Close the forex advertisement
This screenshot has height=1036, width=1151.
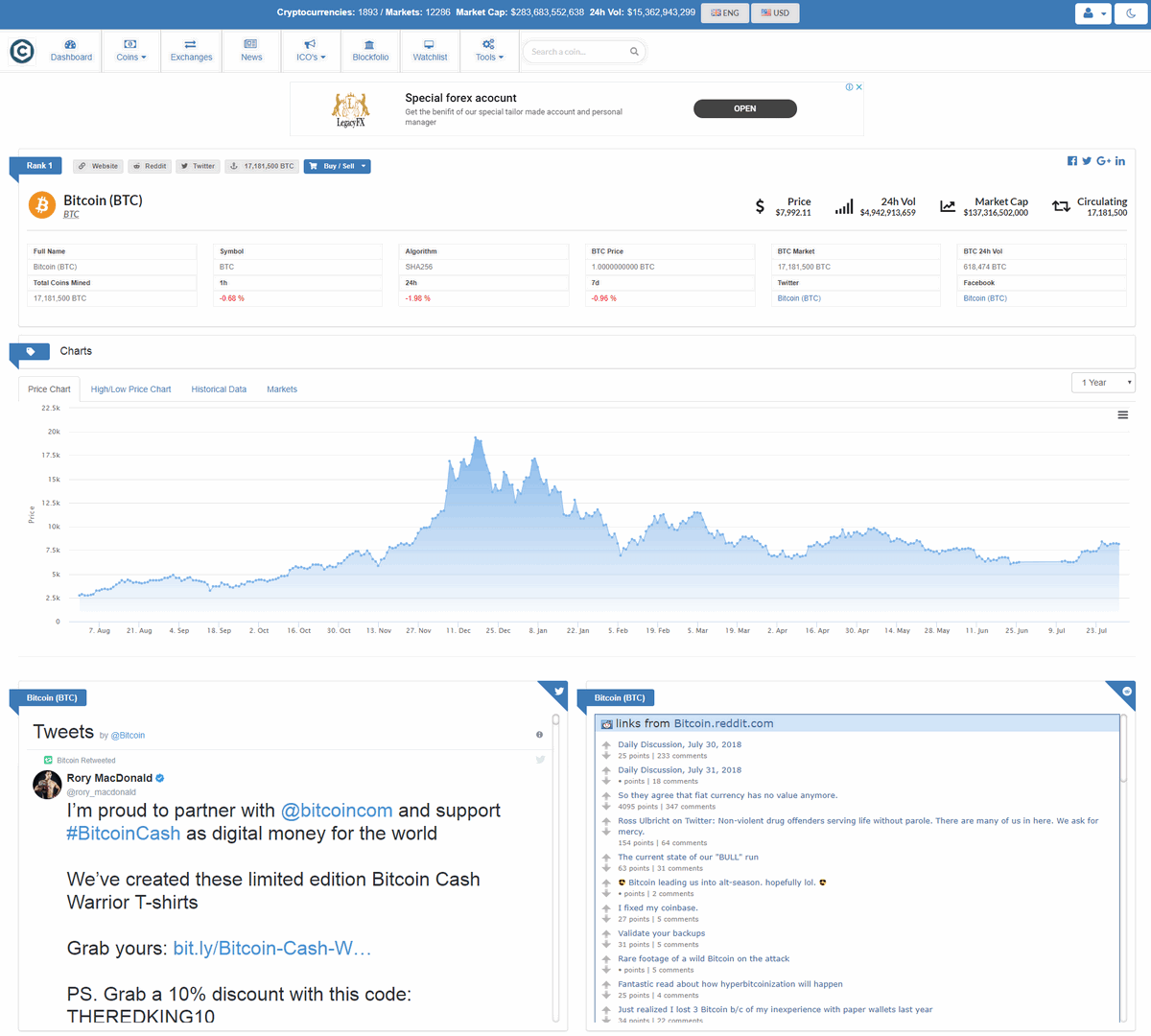pos(859,87)
